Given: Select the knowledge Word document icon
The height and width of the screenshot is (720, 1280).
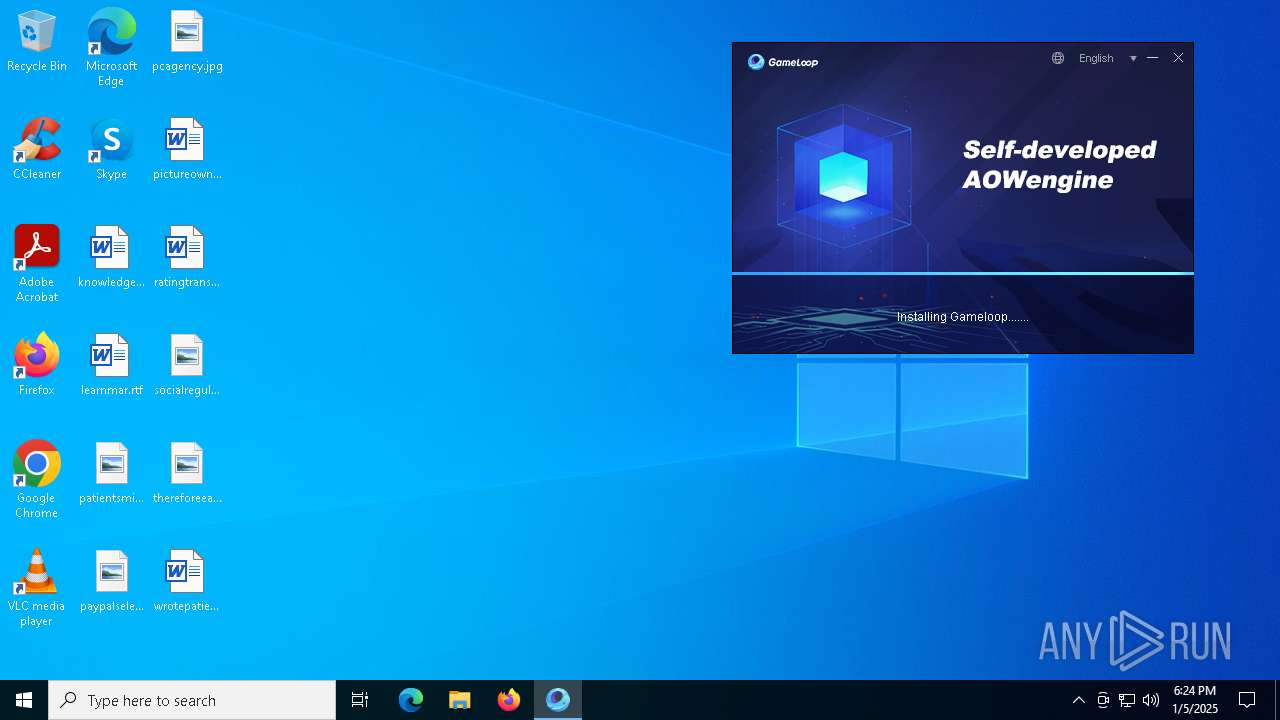Looking at the screenshot, I should coord(111,258).
